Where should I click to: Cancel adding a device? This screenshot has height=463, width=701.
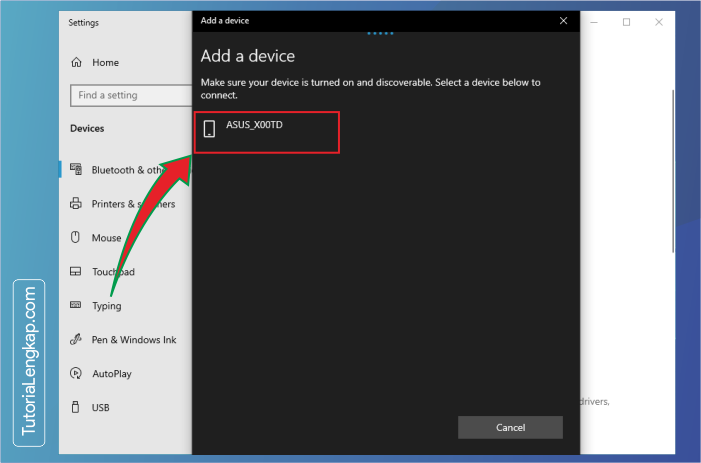[x=510, y=427]
